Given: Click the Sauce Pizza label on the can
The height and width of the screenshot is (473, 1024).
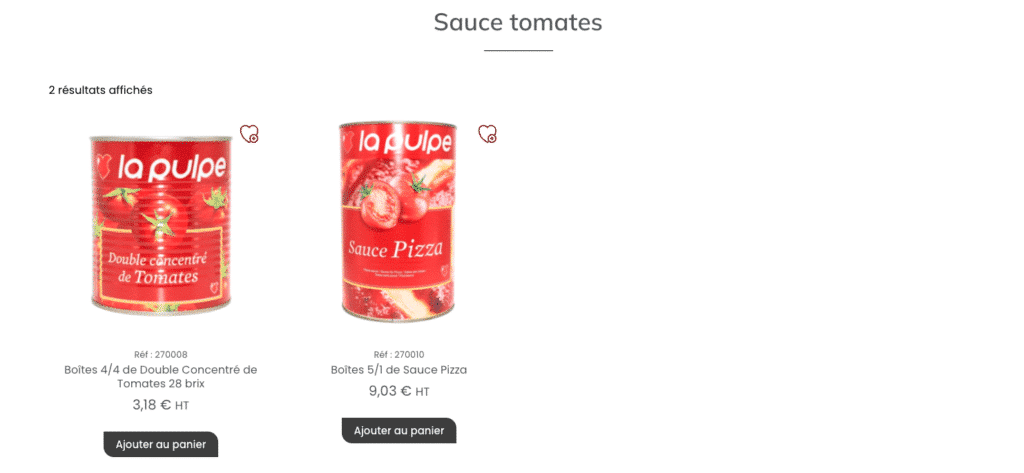Looking at the screenshot, I should point(396,249).
